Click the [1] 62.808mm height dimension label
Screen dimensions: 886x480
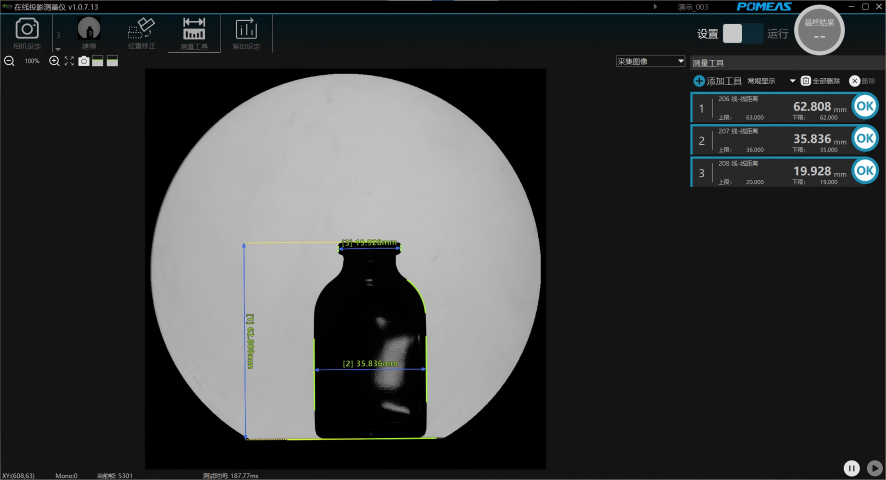pyautogui.click(x=250, y=341)
